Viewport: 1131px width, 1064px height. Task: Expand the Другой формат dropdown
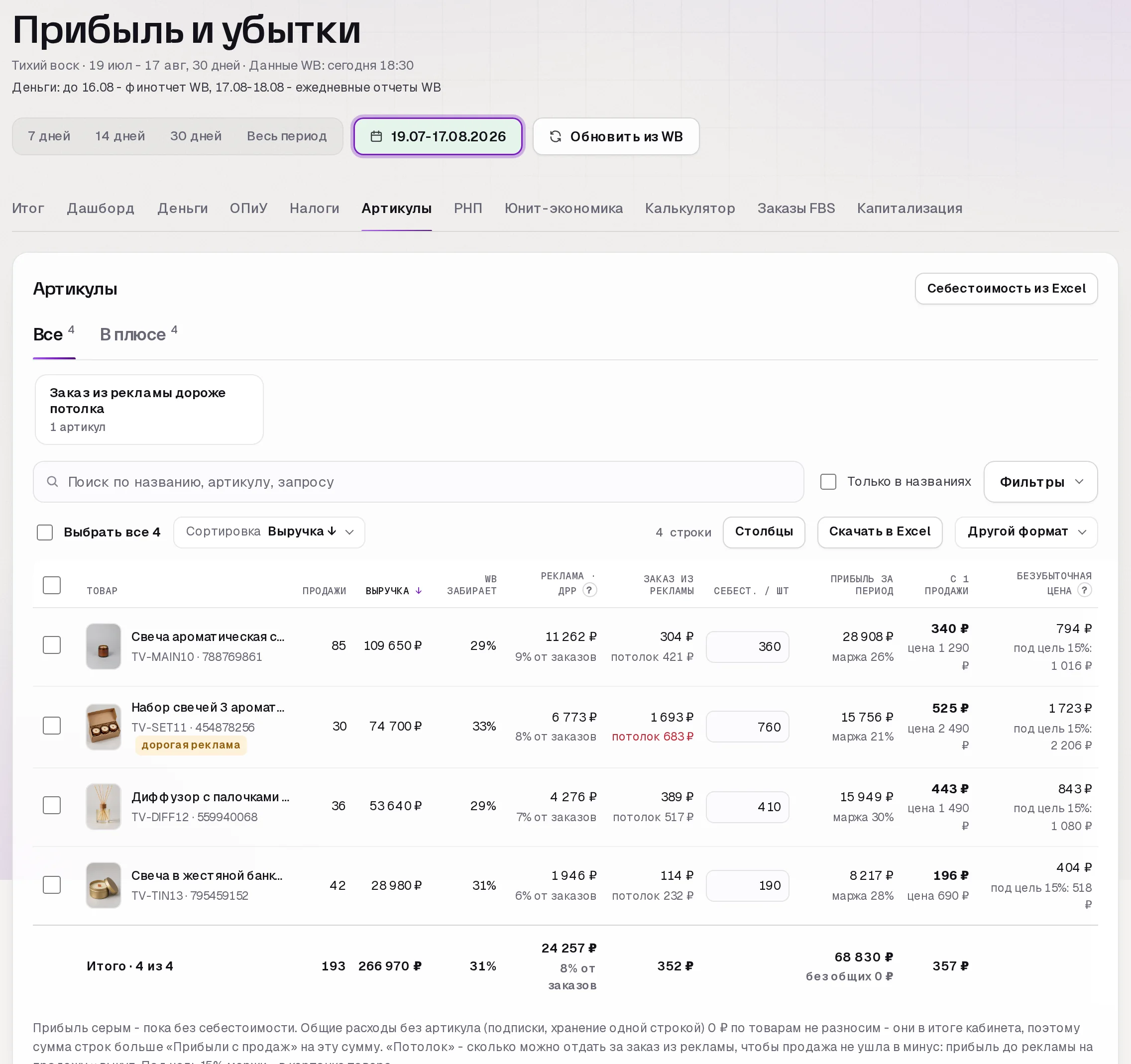1026,532
